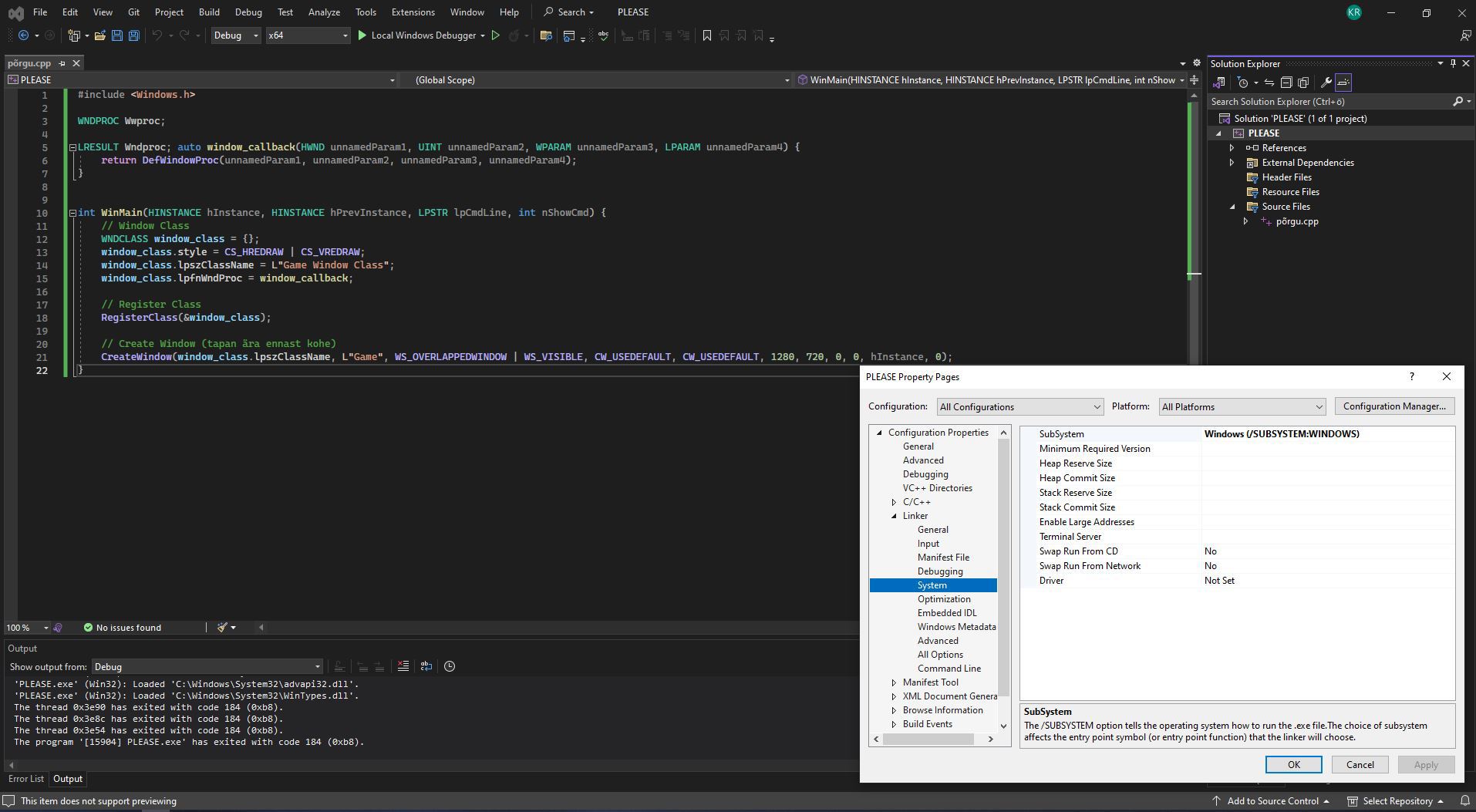Toggle Word Wrap in Output window
This screenshot has height=812, width=1476.
[426, 666]
